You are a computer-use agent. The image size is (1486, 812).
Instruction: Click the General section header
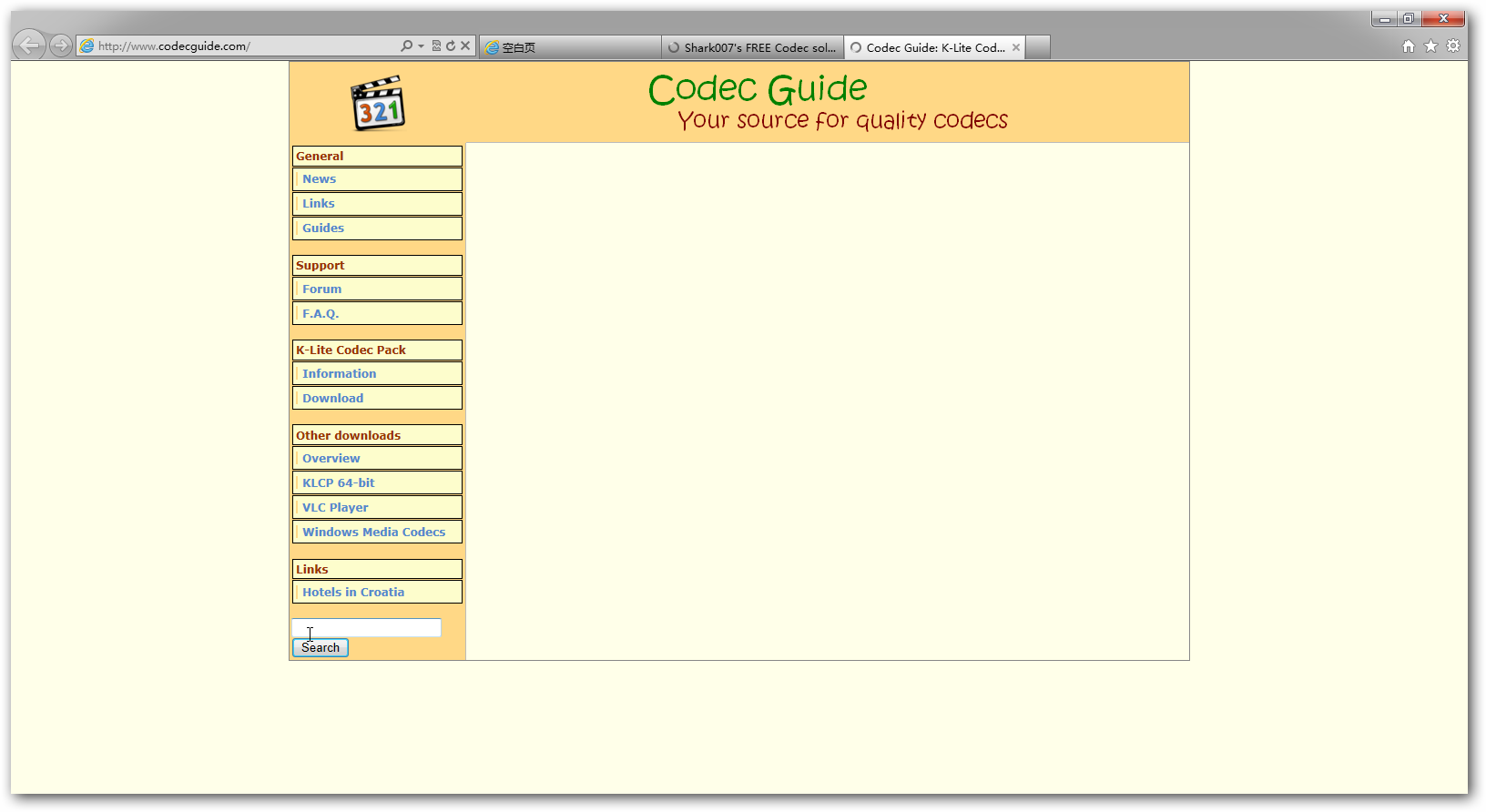[377, 157]
